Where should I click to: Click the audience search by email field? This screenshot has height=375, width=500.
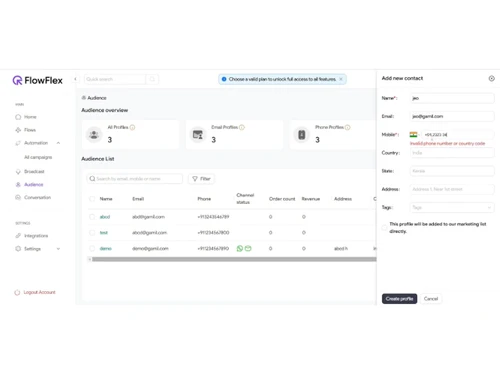click(135, 179)
